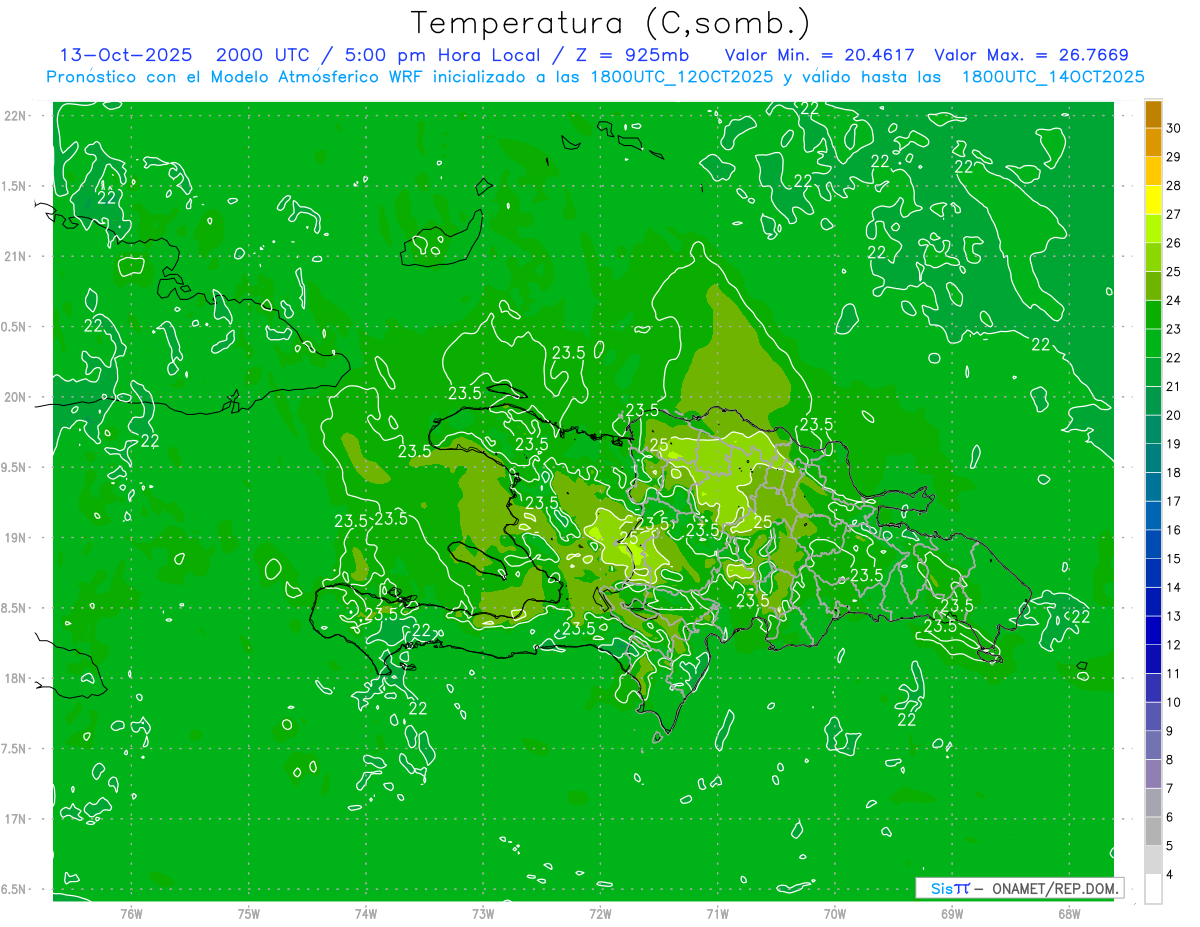
Task: Click the legend value "27"
Action: [1173, 214]
